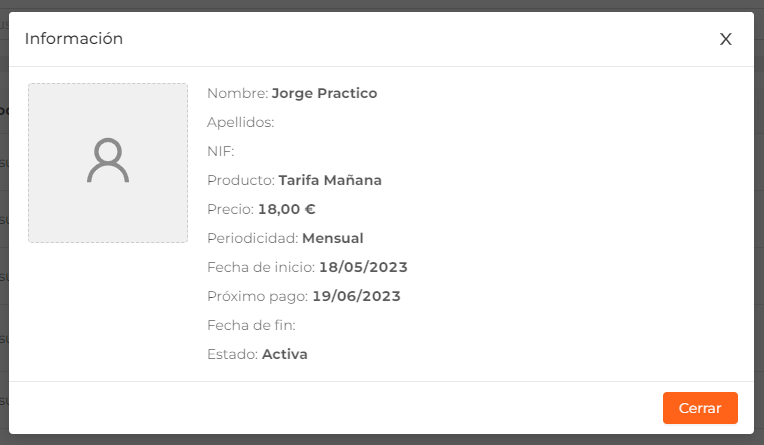Viewport: 764px width, 445px height.
Task: Select the Mensual periodicity value
Action: pyautogui.click(x=333, y=238)
